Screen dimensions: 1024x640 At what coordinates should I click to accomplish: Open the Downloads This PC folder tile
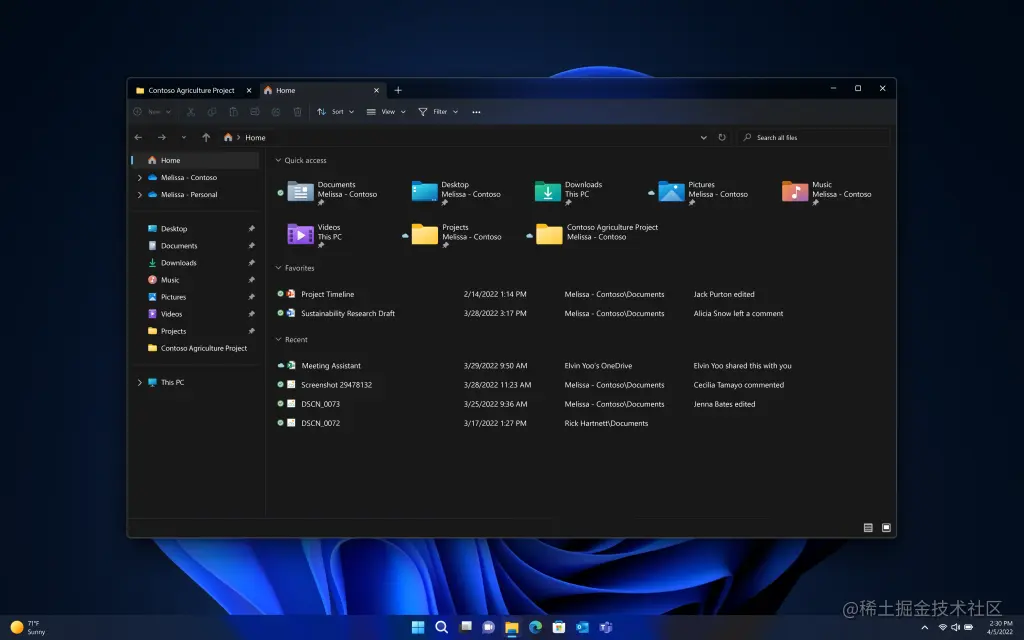[569, 192]
